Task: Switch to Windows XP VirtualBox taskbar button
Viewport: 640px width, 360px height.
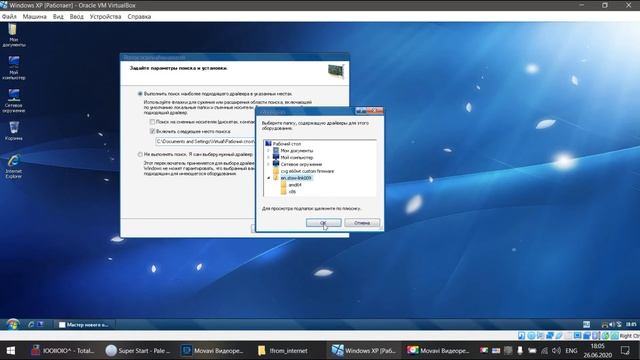Action: pos(363,351)
